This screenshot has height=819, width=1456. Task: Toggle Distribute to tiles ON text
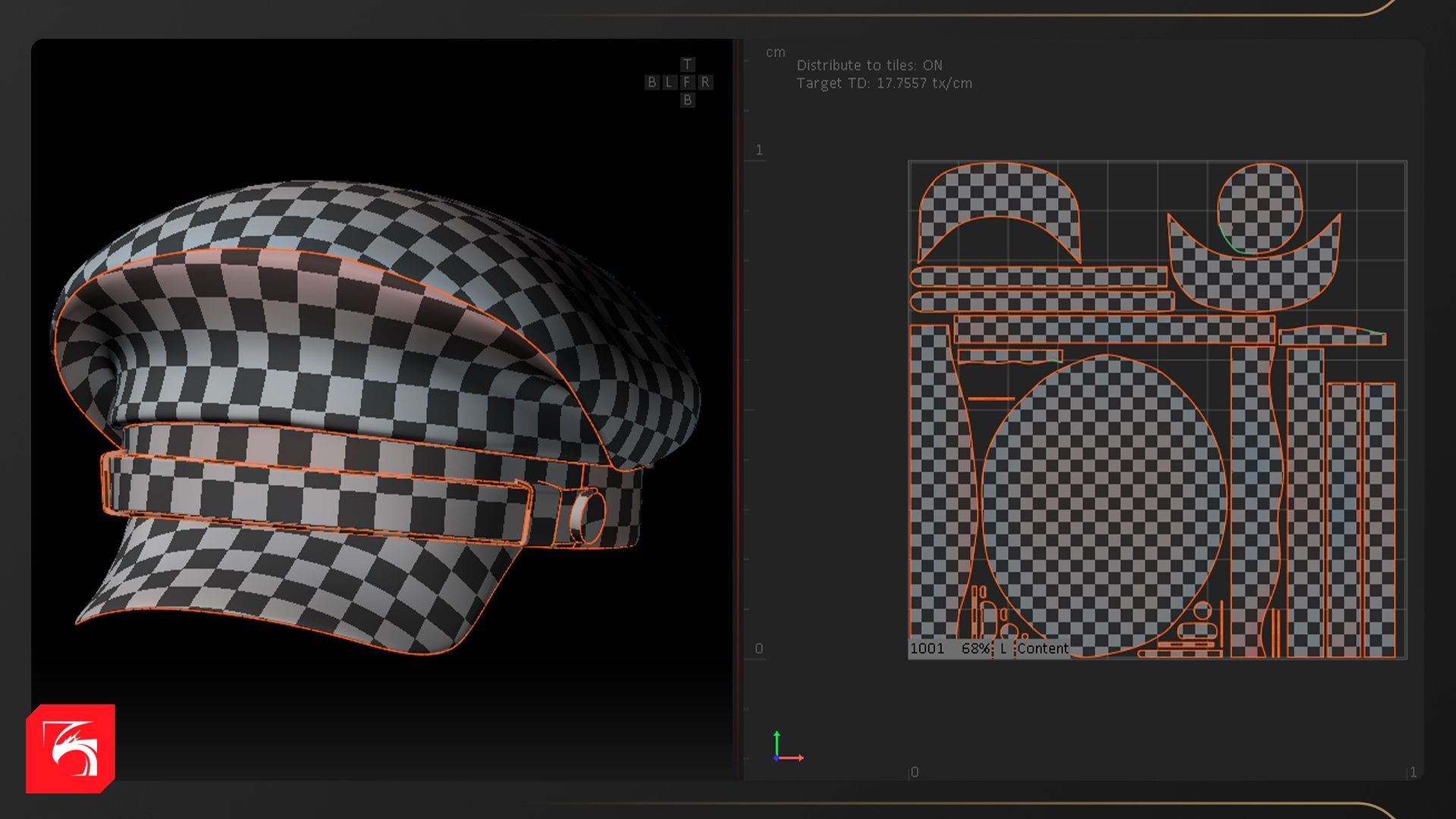pos(869,65)
